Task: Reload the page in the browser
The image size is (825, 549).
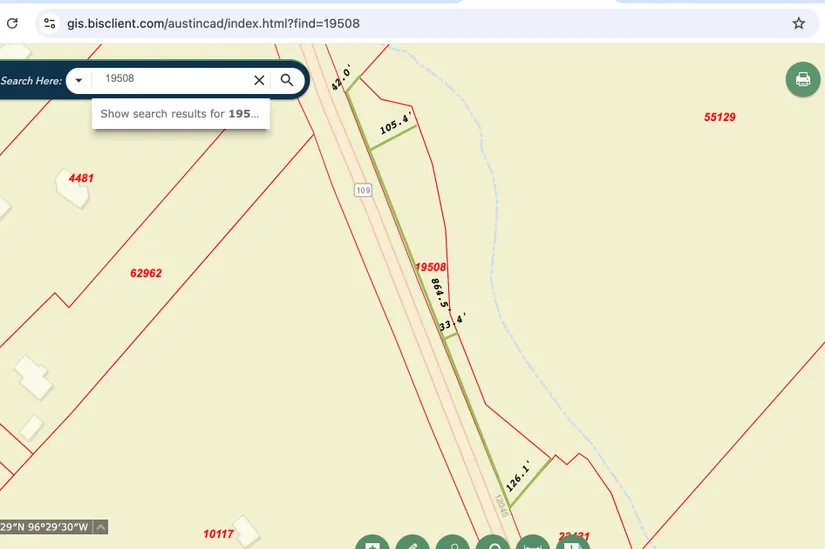Action: (x=12, y=23)
